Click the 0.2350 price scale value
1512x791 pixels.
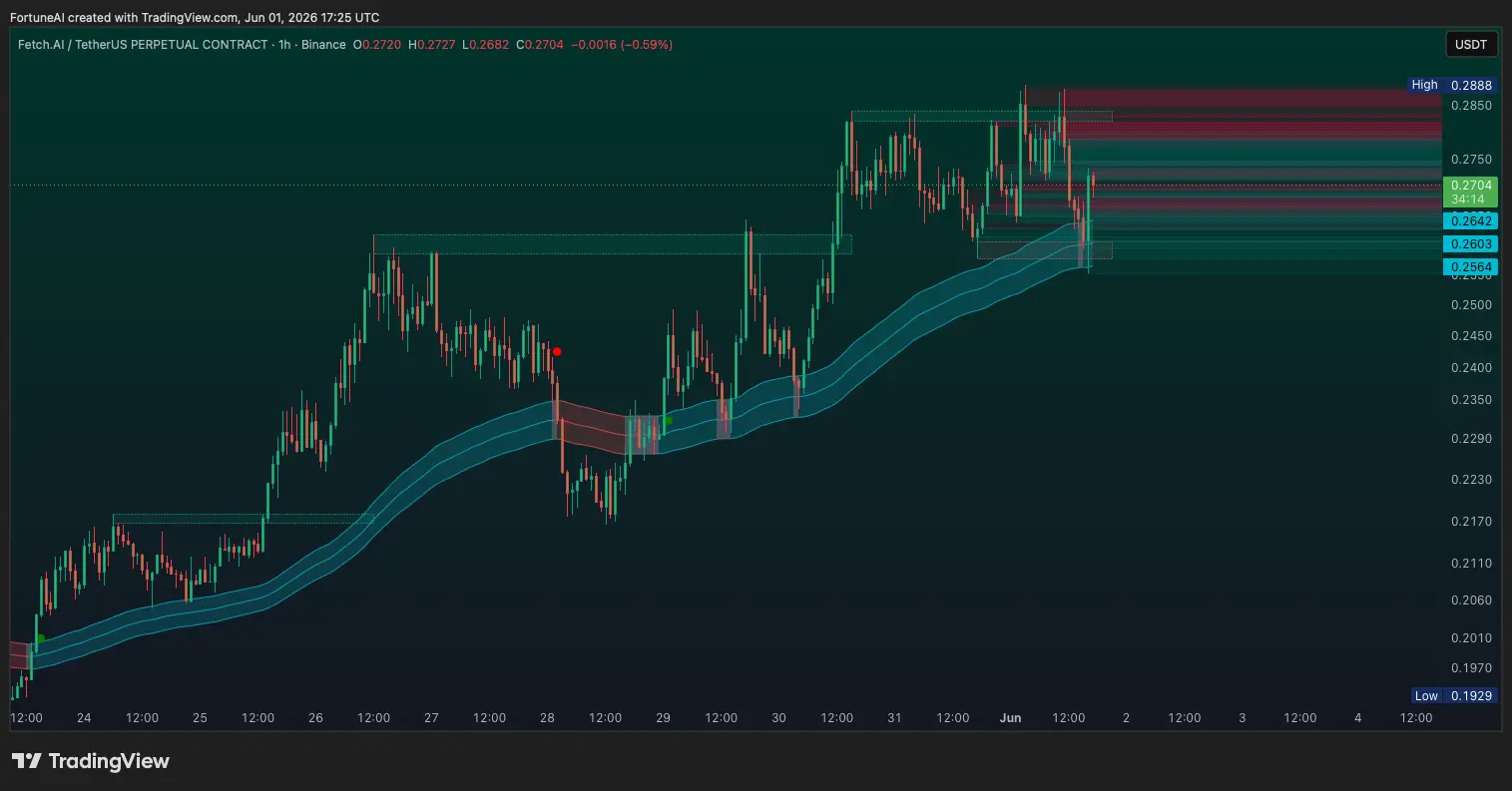(1471, 400)
